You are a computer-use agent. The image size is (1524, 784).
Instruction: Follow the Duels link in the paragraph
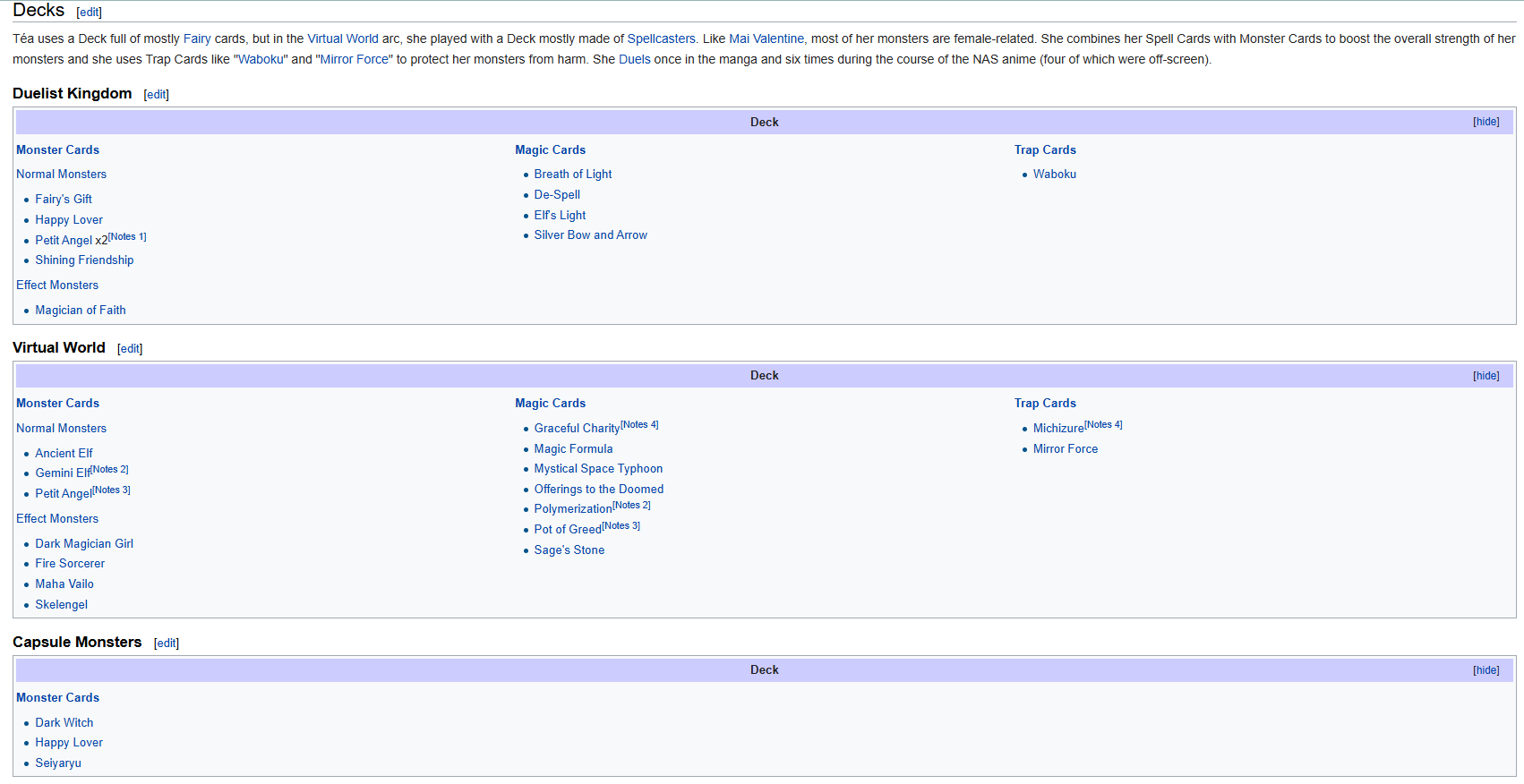(635, 59)
